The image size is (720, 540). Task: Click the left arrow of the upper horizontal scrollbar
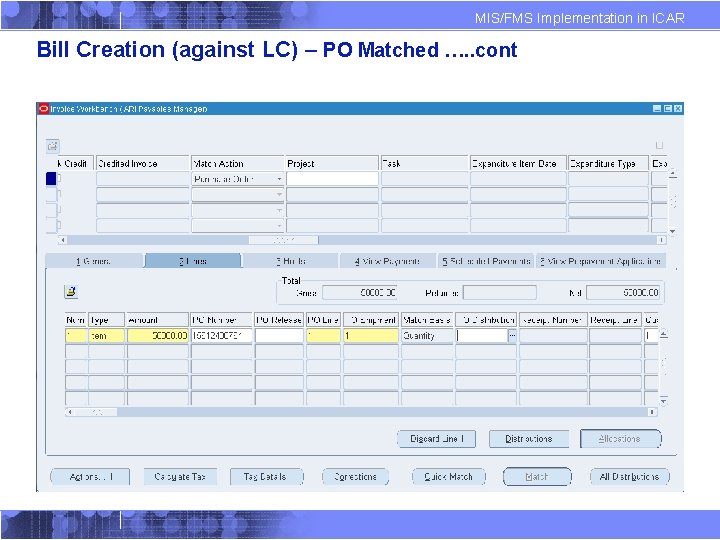coord(63,240)
